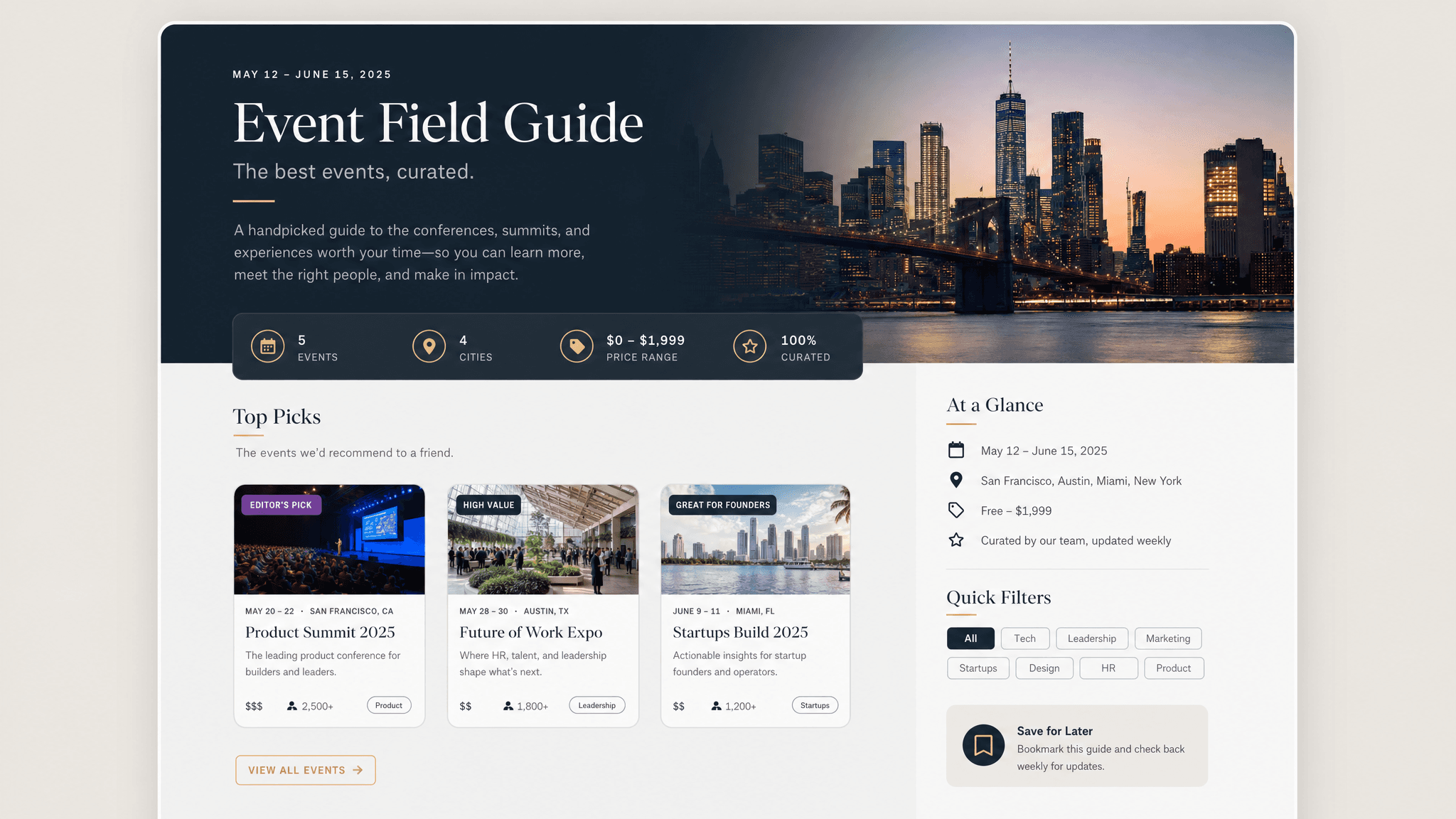
Task: Click the Quick Filters heading
Action: point(998,597)
